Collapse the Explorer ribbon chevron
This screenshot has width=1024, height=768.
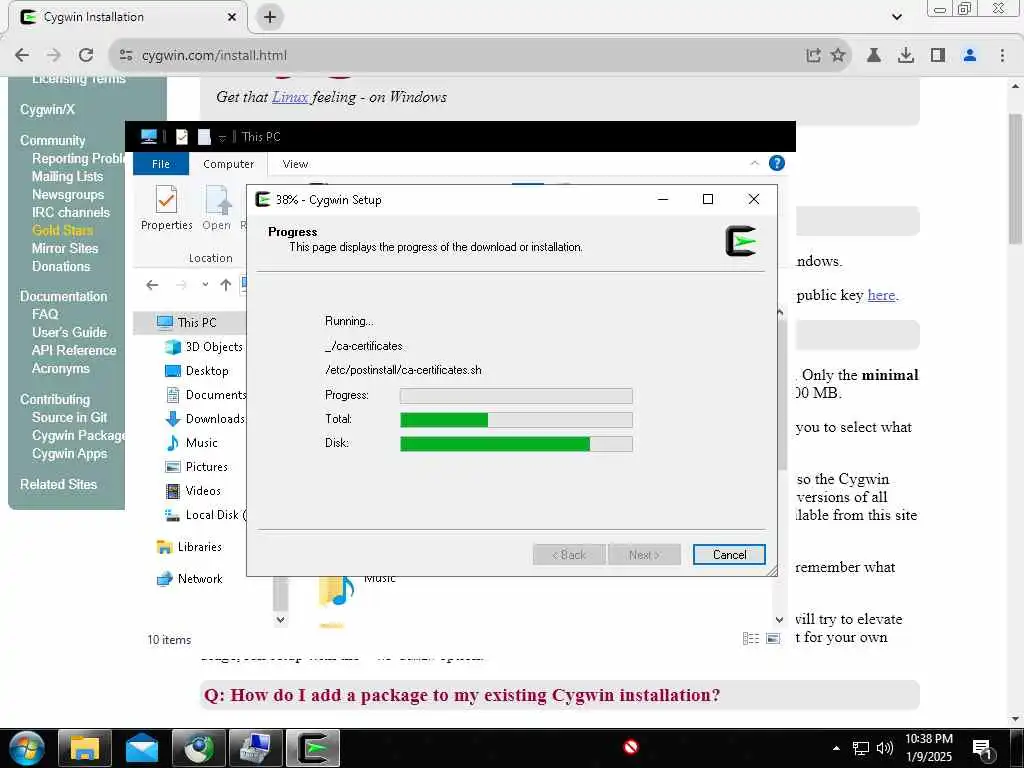click(754, 163)
